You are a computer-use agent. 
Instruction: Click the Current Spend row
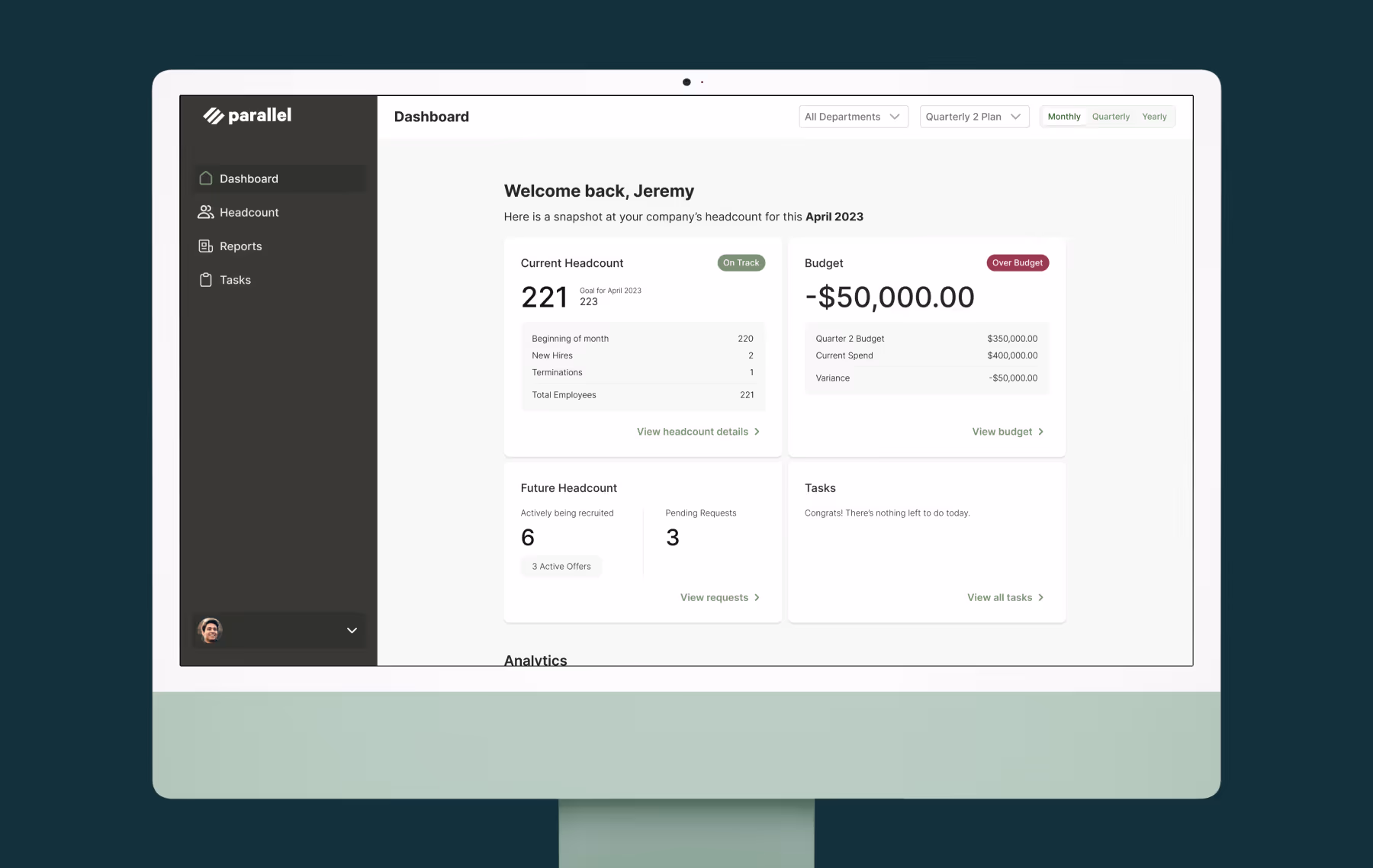click(926, 355)
